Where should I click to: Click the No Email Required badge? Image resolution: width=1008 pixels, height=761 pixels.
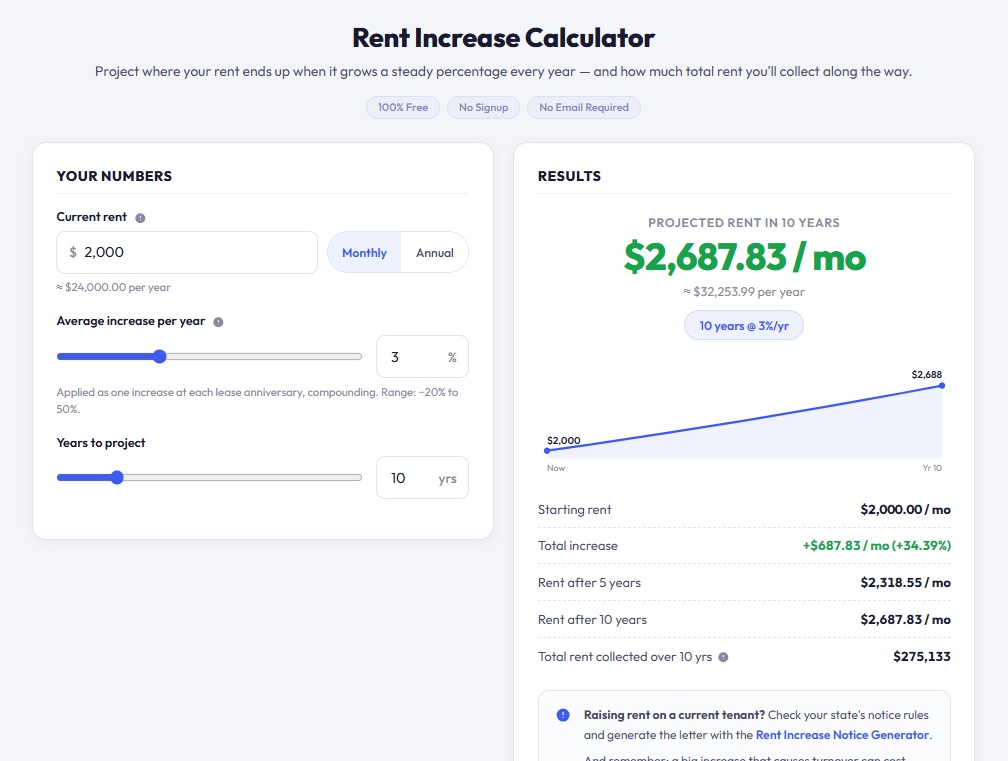click(x=584, y=107)
